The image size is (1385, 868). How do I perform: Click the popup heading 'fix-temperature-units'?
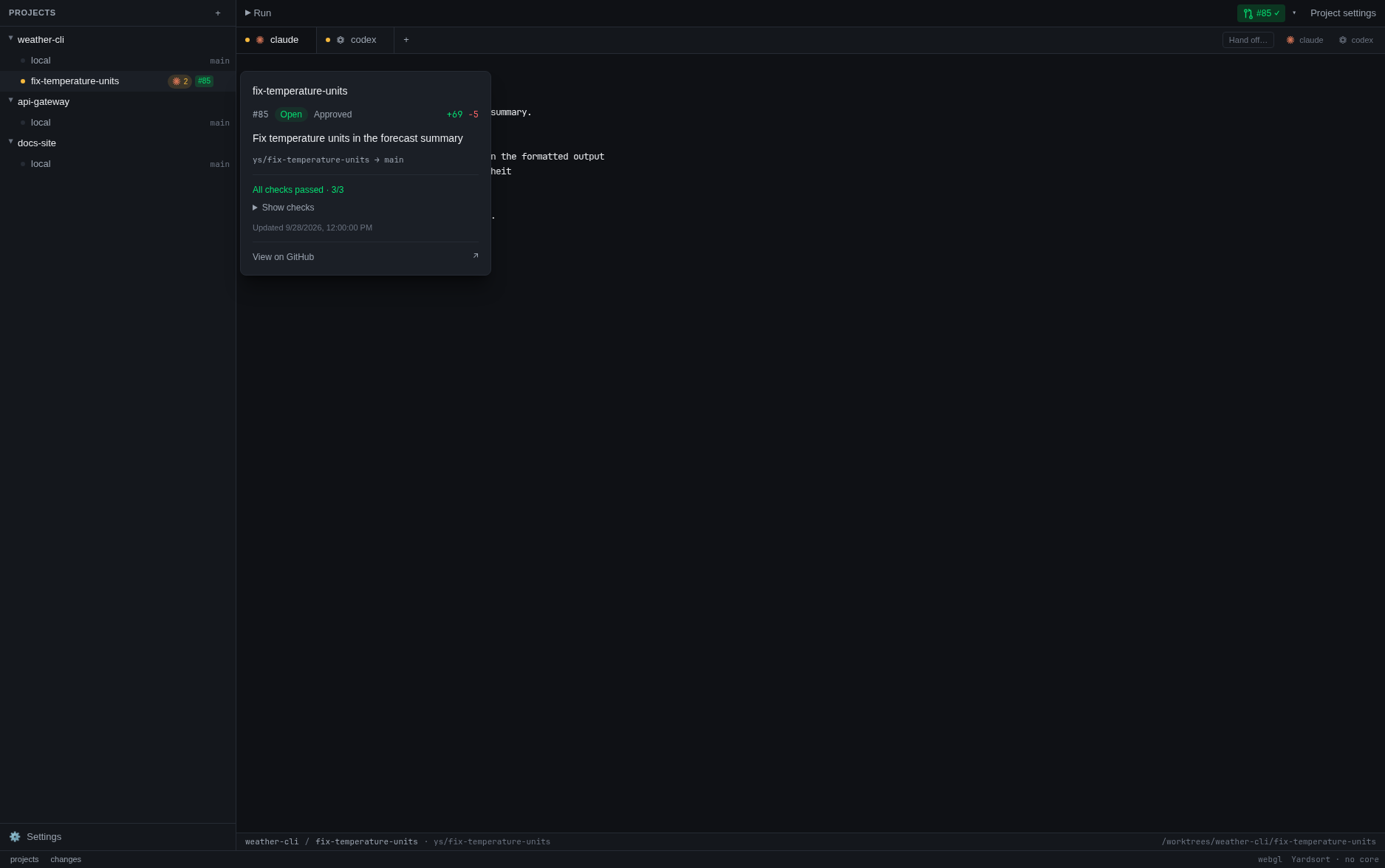[x=300, y=91]
